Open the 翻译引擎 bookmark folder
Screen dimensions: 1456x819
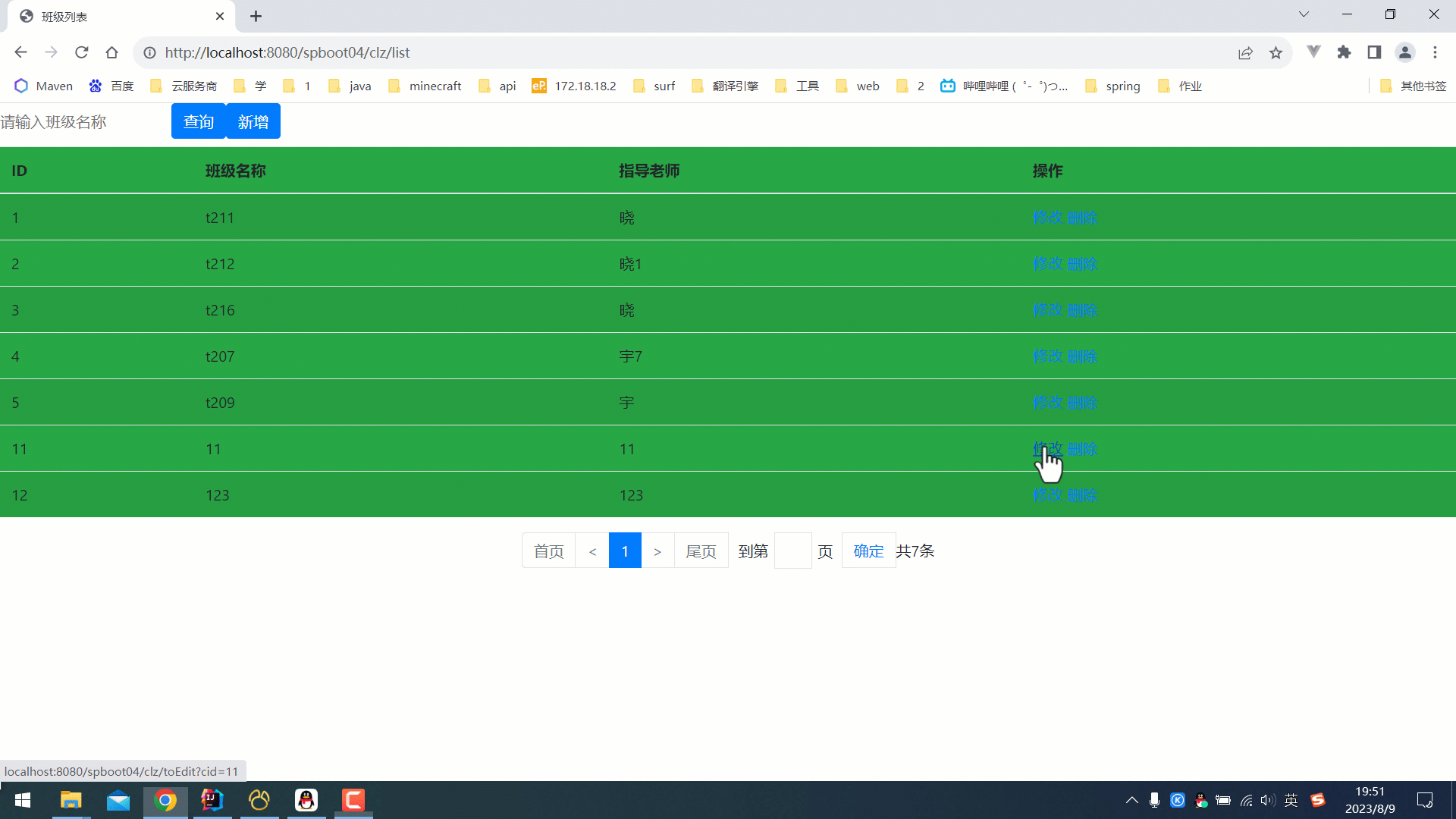725,86
